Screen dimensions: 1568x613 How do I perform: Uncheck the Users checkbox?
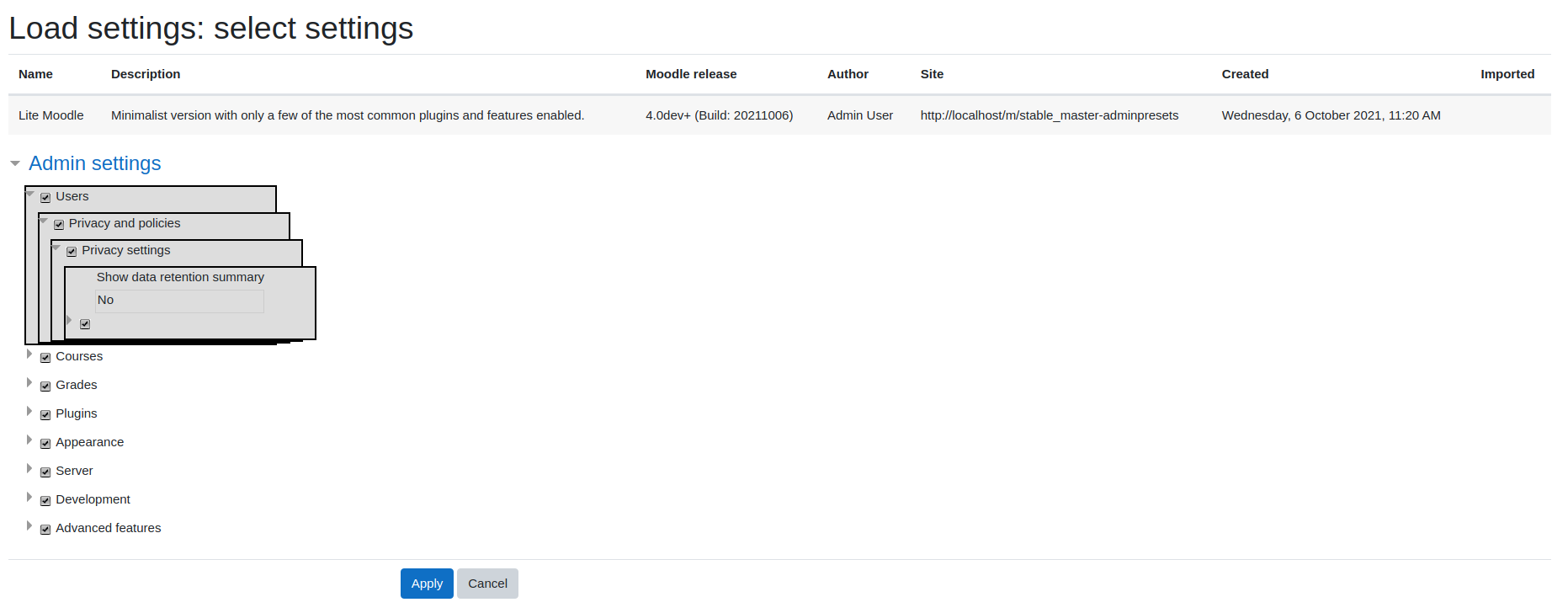[x=45, y=198]
